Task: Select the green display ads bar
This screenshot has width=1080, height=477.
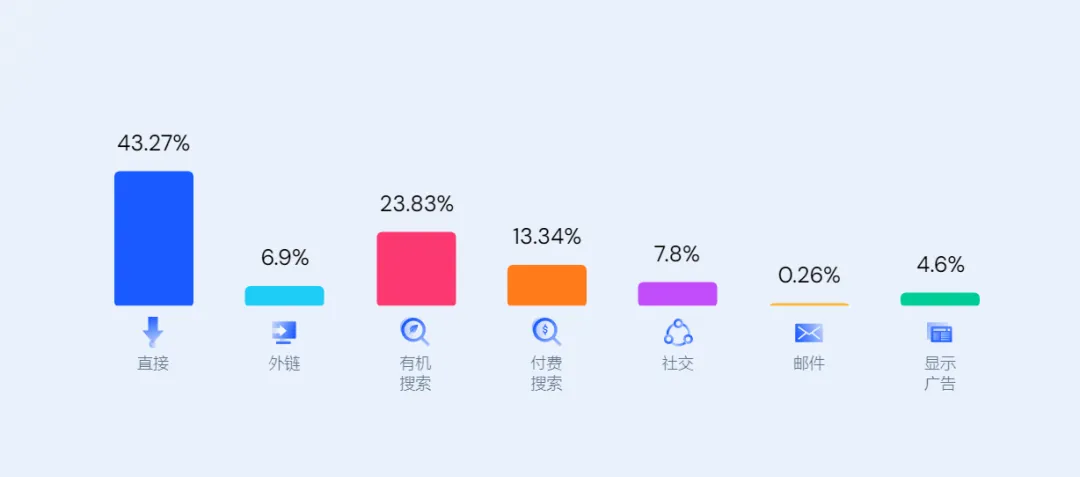Action: coord(940,299)
